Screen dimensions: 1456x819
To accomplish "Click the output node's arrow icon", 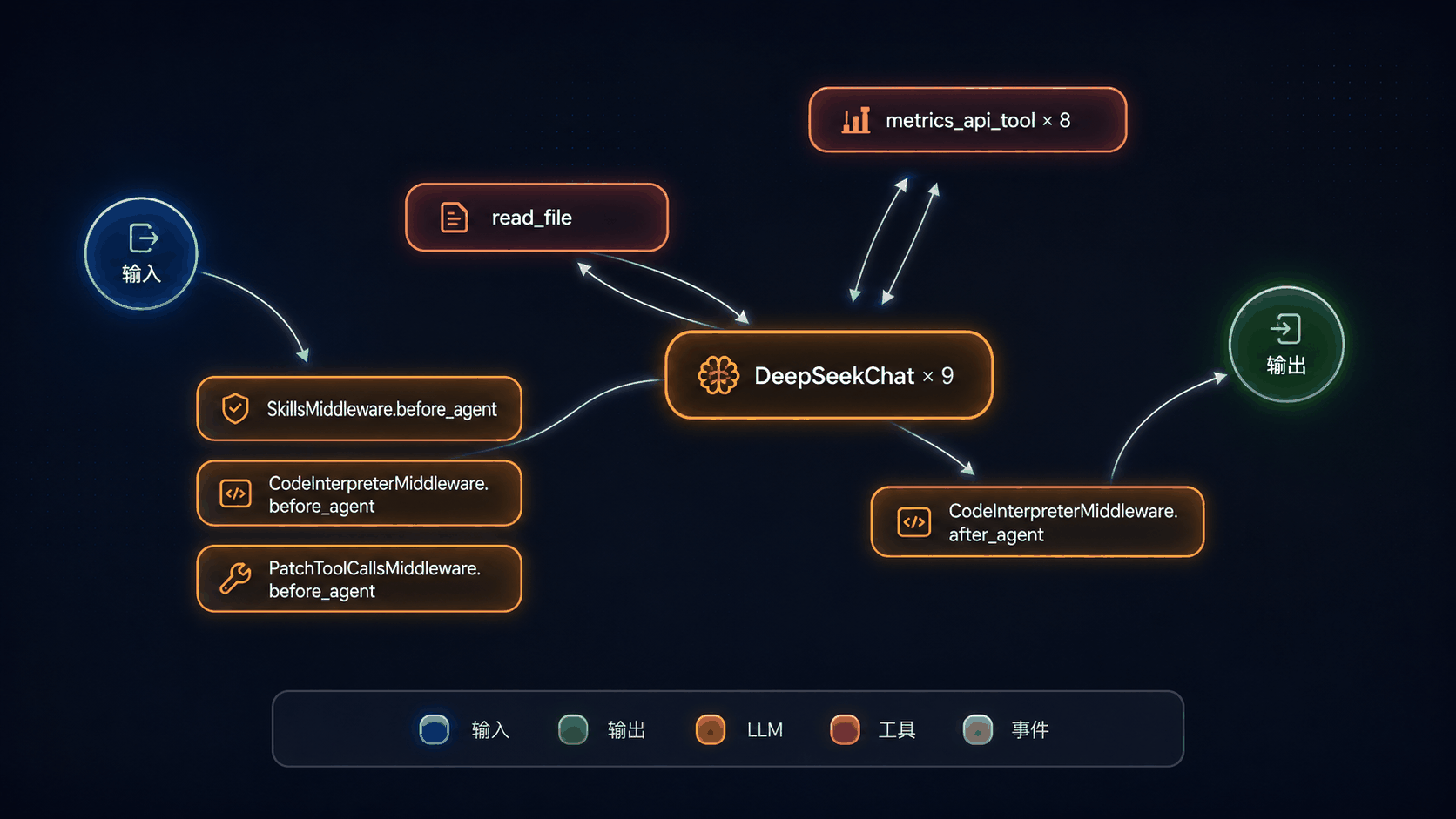I will (1285, 329).
